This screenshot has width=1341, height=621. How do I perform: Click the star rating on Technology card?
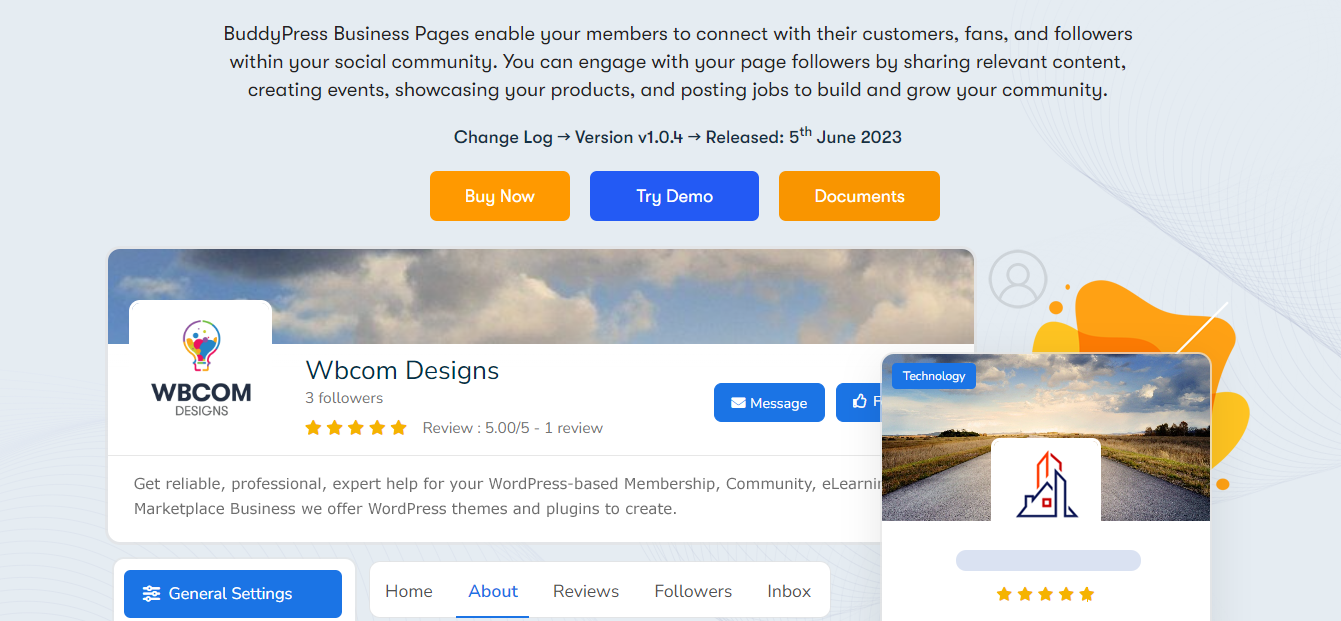tap(1045, 594)
